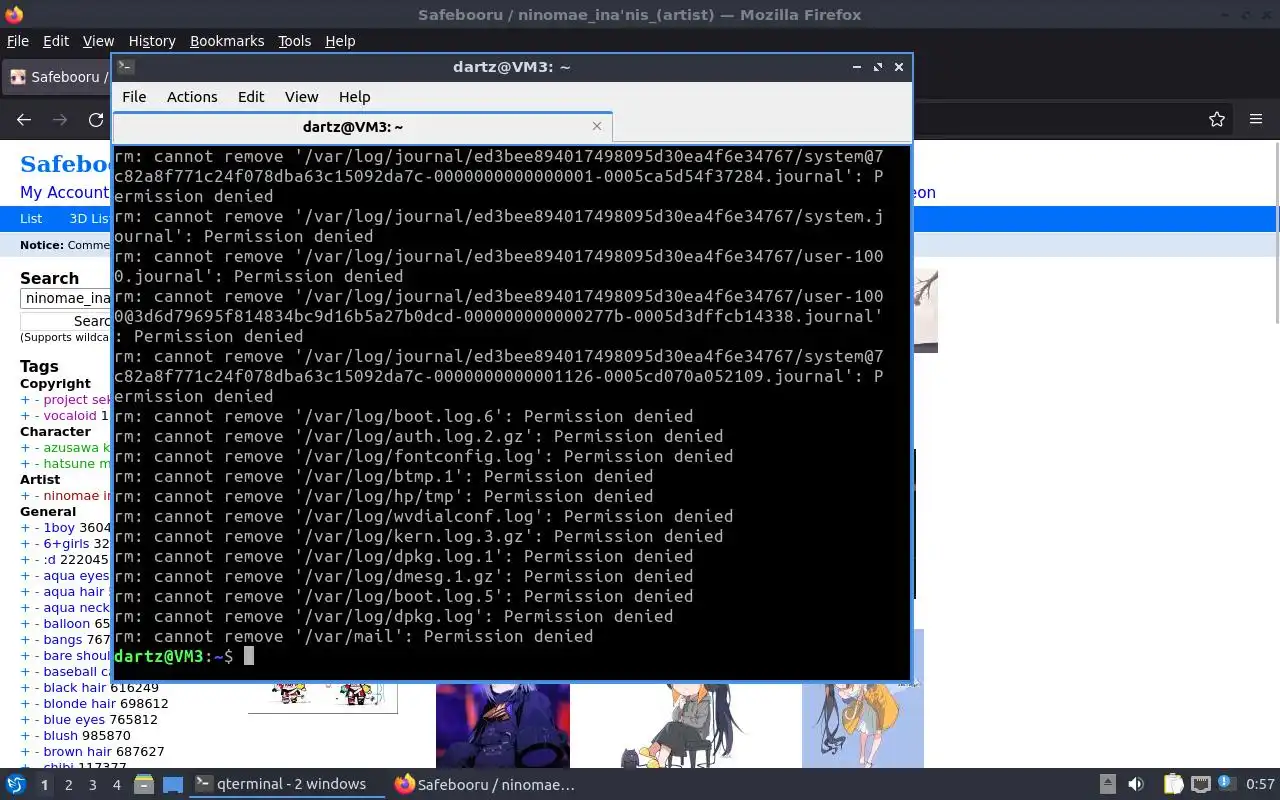The height and width of the screenshot is (800, 1280).
Task: Open Firefox's Help menu
Action: click(340, 41)
